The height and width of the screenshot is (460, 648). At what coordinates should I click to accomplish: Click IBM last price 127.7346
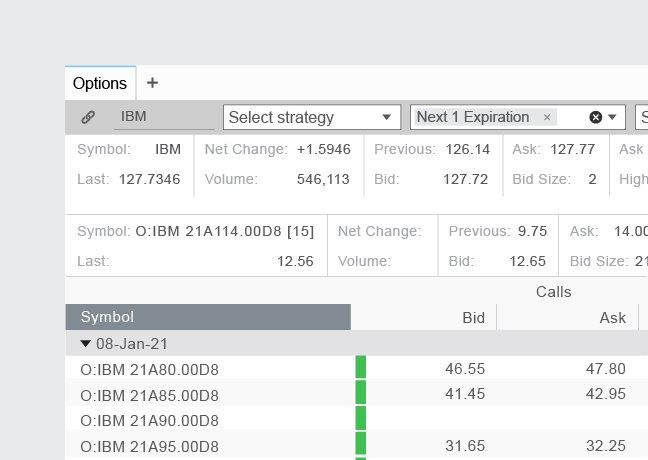pos(150,179)
